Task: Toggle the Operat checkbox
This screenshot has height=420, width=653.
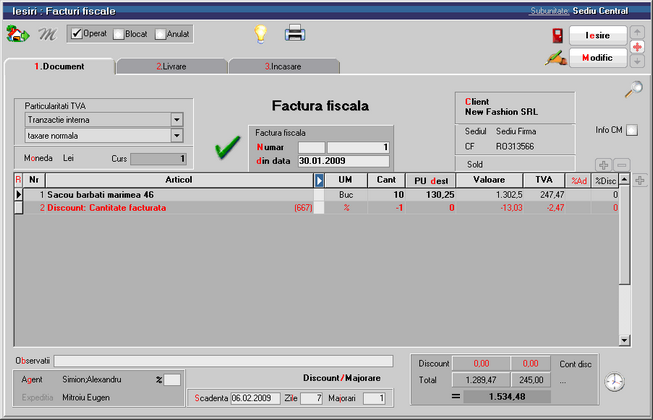Action: tap(77, 34)
